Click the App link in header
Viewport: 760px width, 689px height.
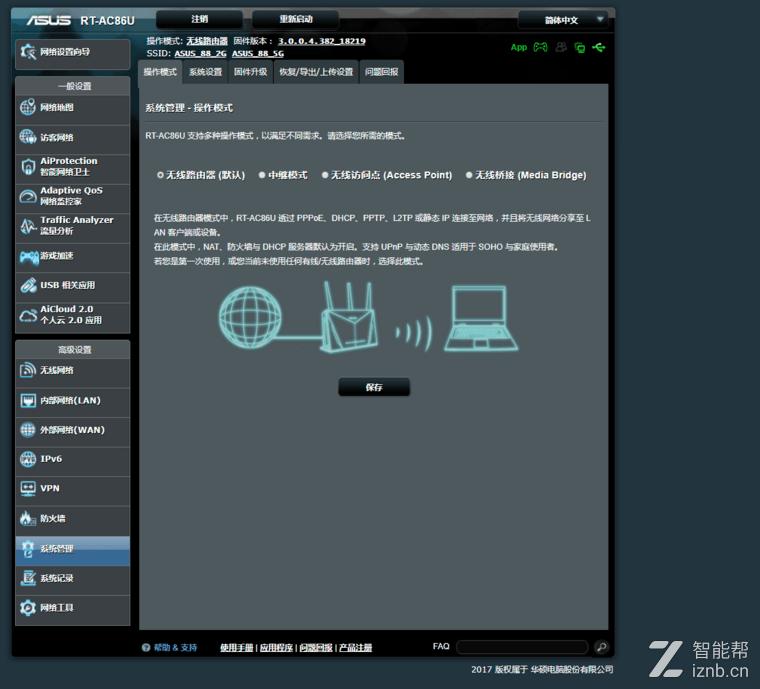pyautogui.click(x=519, y=47)
